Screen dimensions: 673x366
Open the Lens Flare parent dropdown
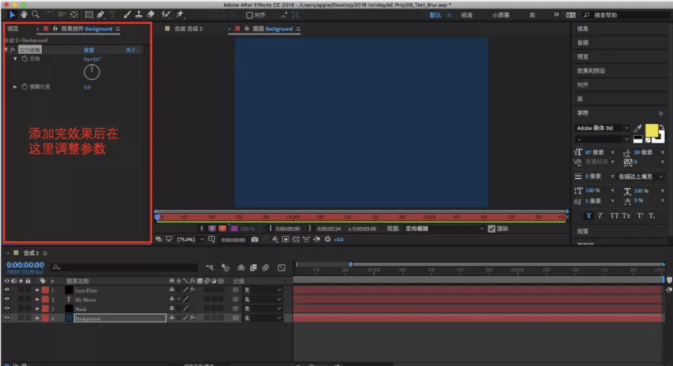pos(263,290)
